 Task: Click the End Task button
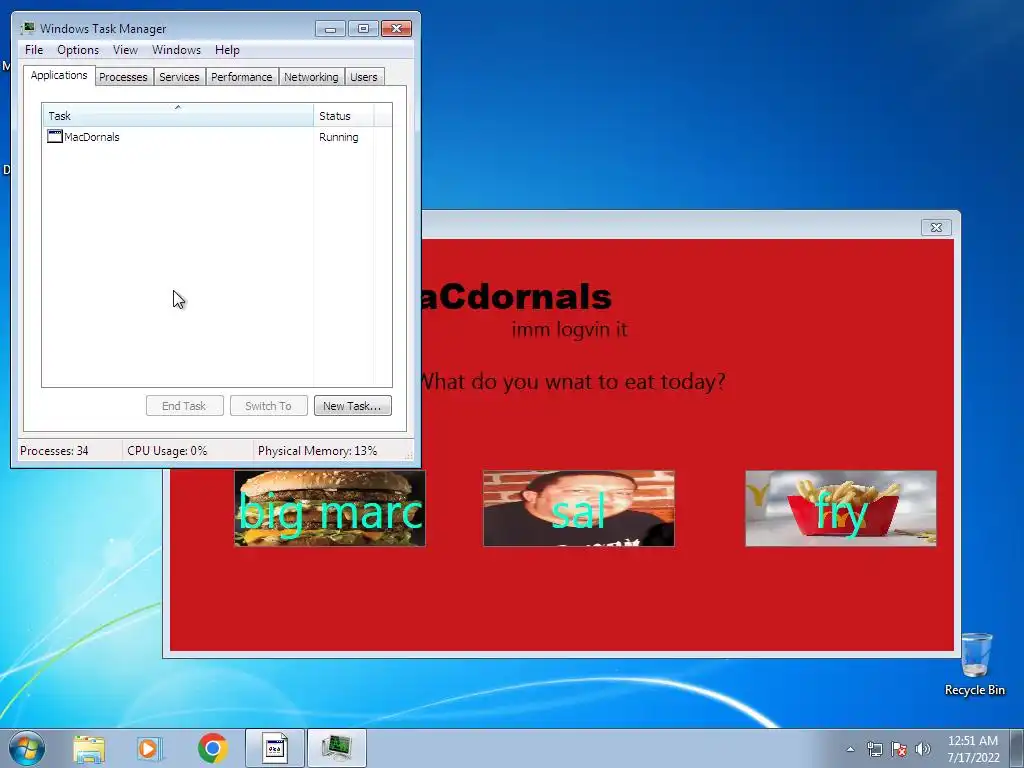[185, 406]
